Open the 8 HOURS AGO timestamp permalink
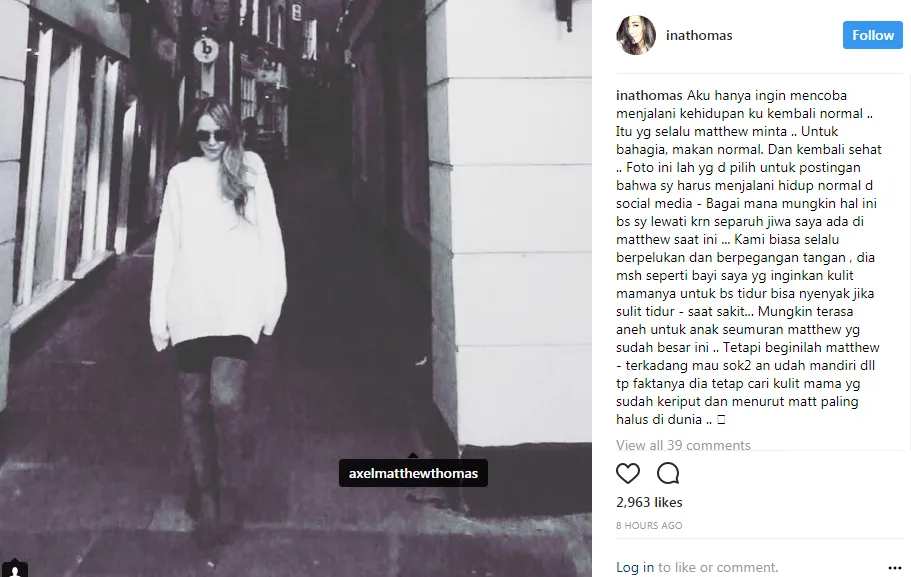Viewport: 911px width, 577px height. 649,525
